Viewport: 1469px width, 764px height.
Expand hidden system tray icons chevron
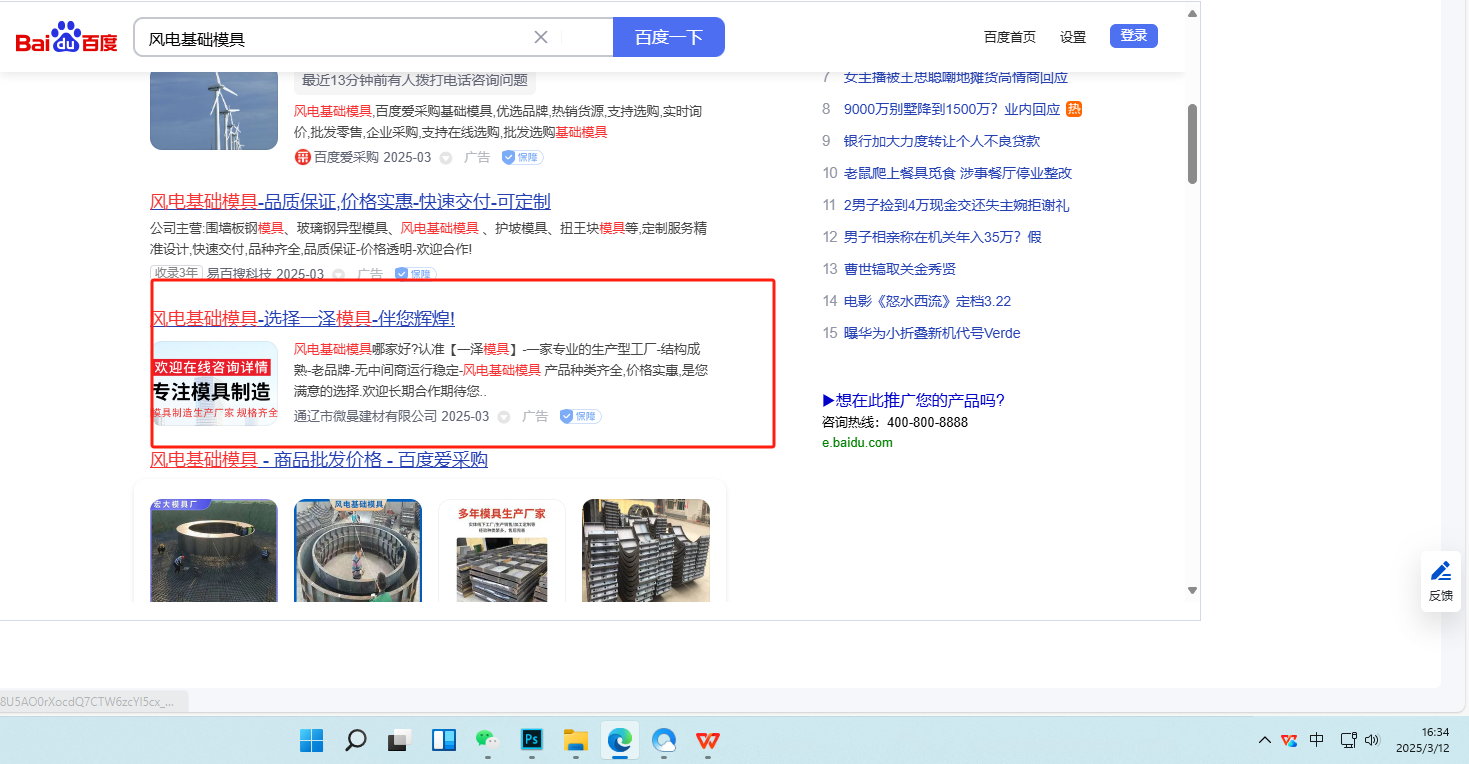1265,740
